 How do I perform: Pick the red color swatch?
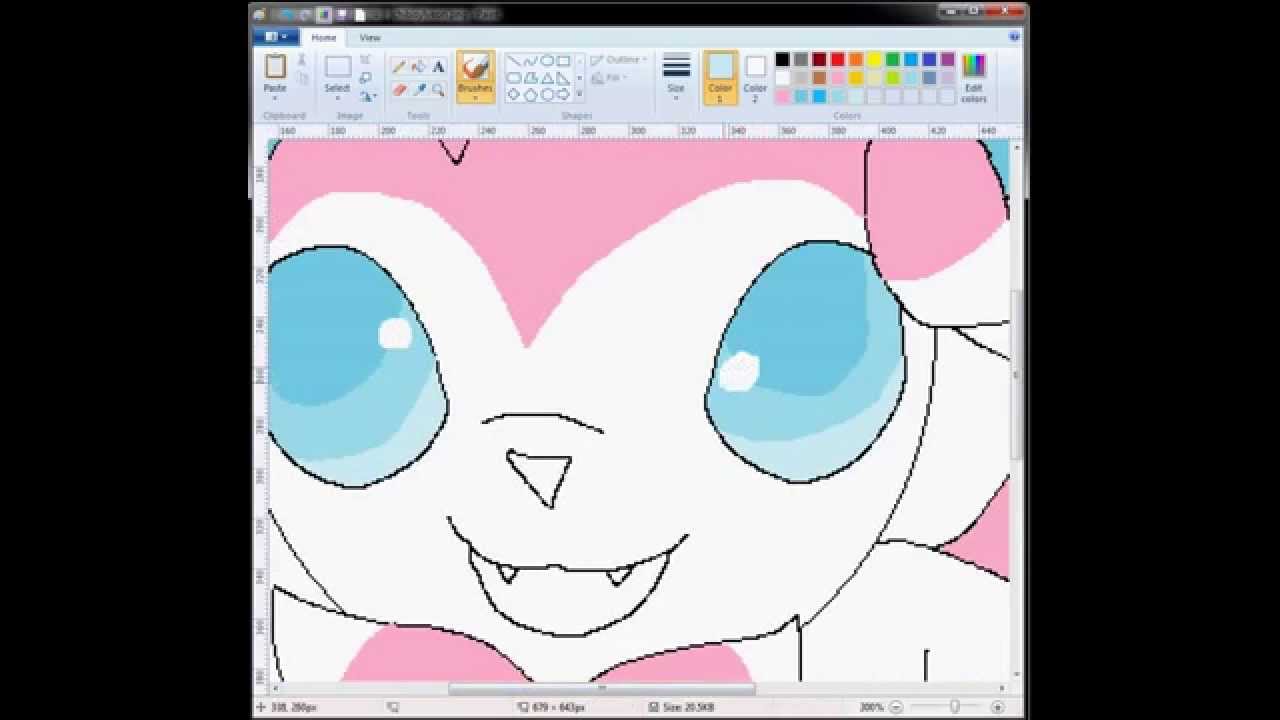tap(838, 60)
